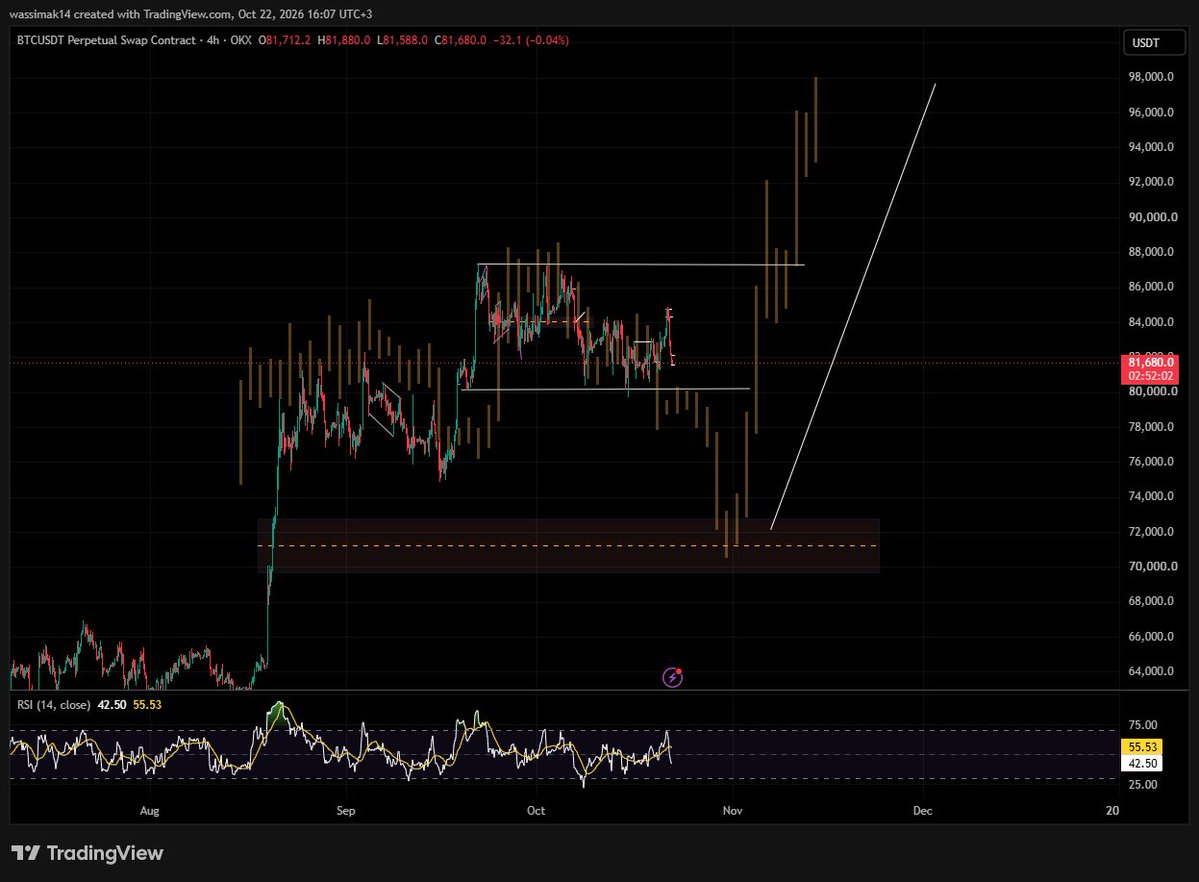1199x882 pixels.
Task: Click the H81,880.0 high value
Action: coord(343,40)
